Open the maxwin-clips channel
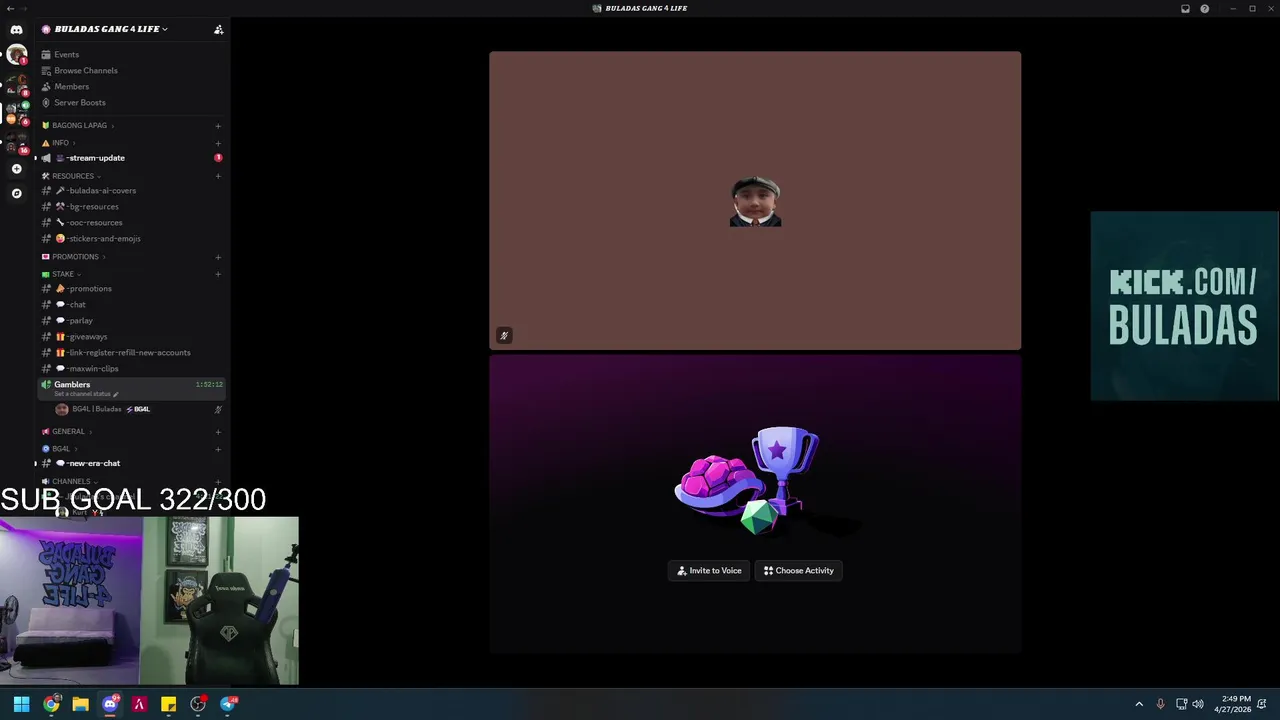 [x=131, y=368]
